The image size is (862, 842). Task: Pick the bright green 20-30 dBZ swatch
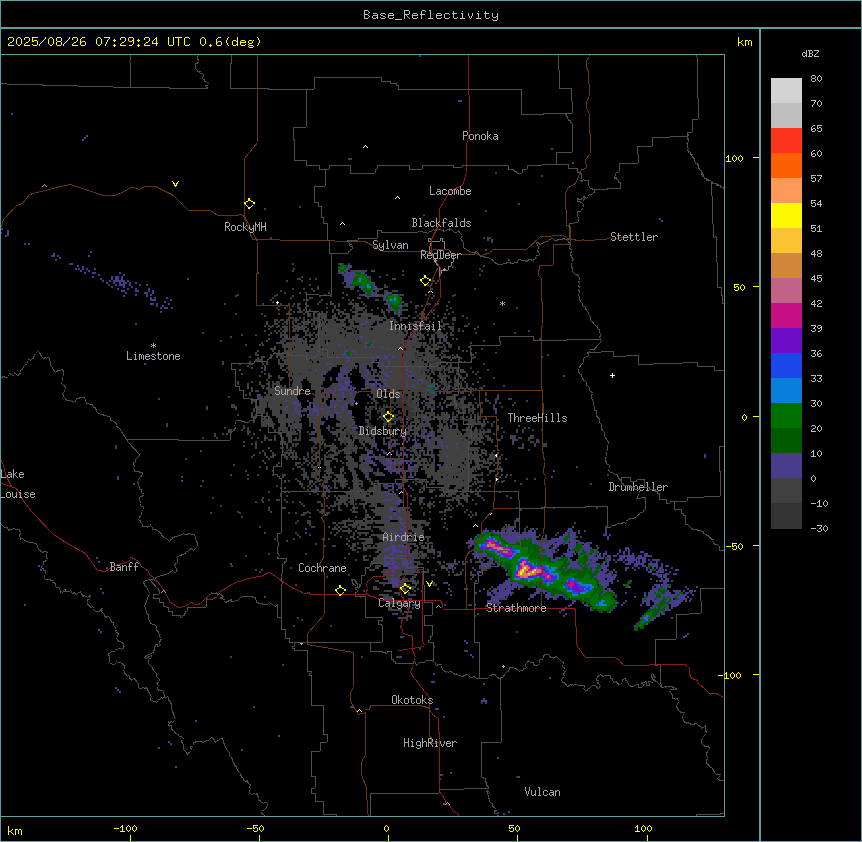point(786,416)
